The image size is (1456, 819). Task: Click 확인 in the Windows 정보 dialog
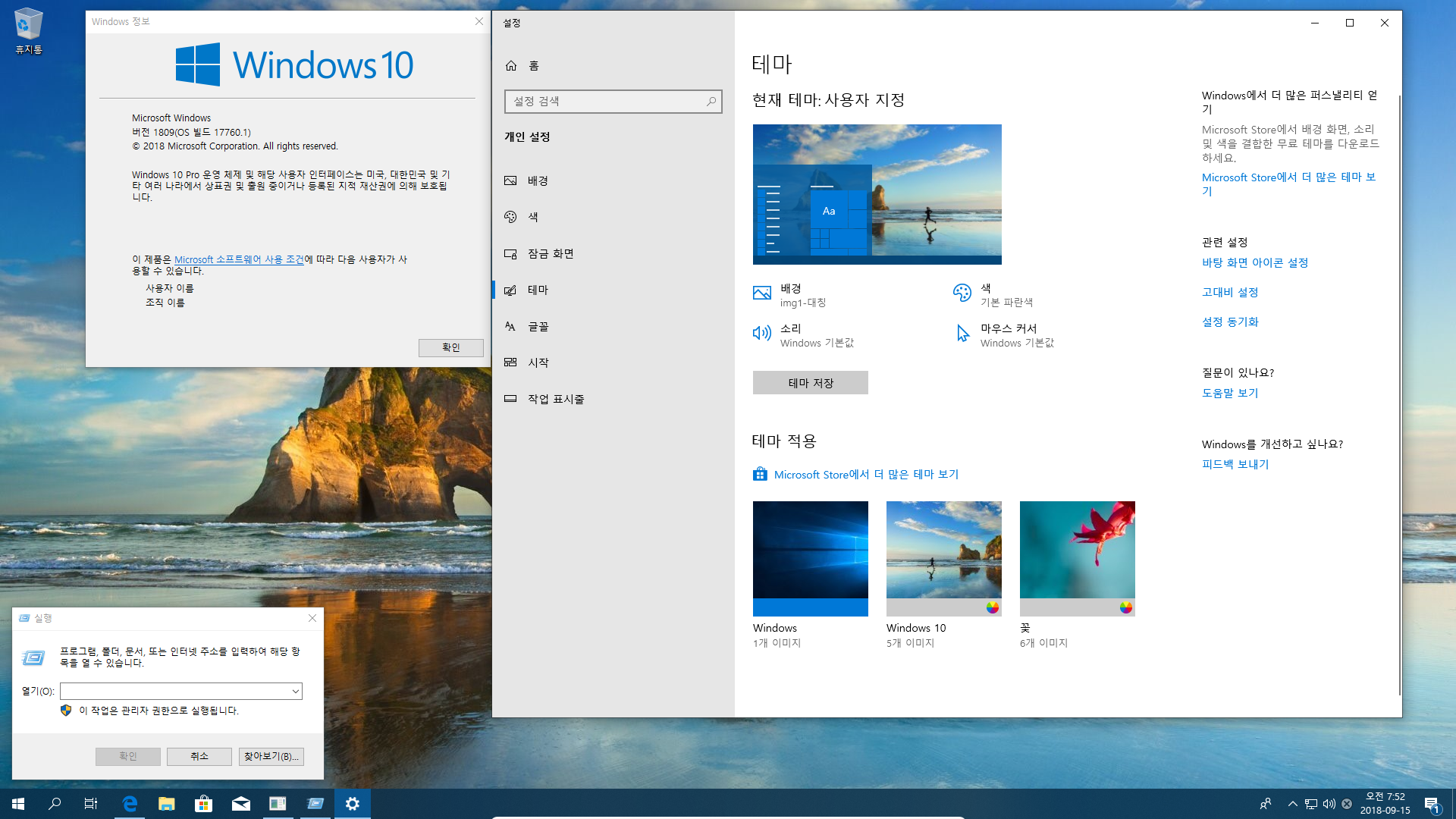click(451, 347)
